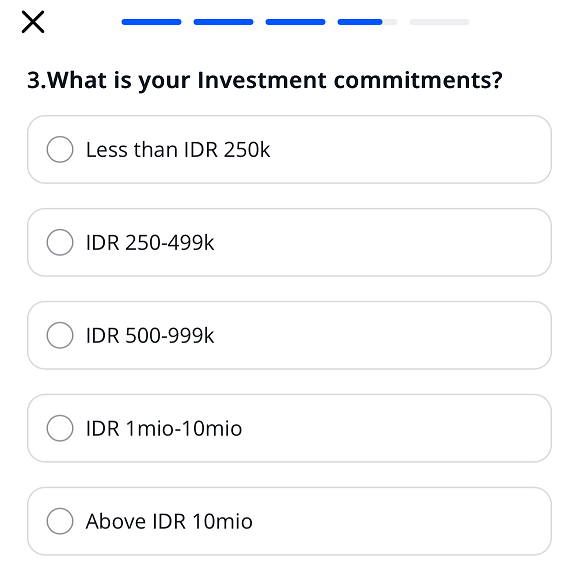Pick the 'IDR 500-999k' option label
564x574 pixels.
[x=150, y=336]
